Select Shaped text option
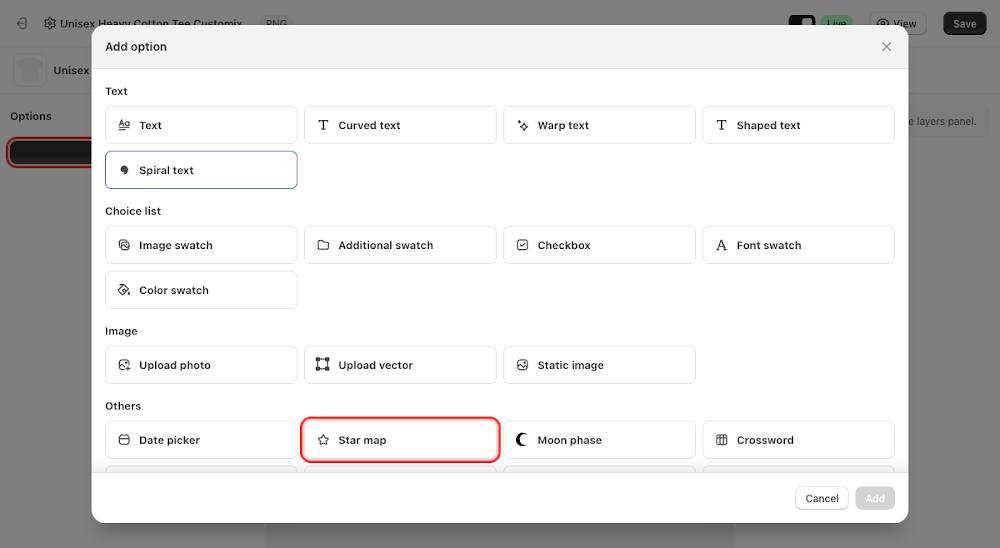Viewport: 1000px width, 548px height. 798,125
